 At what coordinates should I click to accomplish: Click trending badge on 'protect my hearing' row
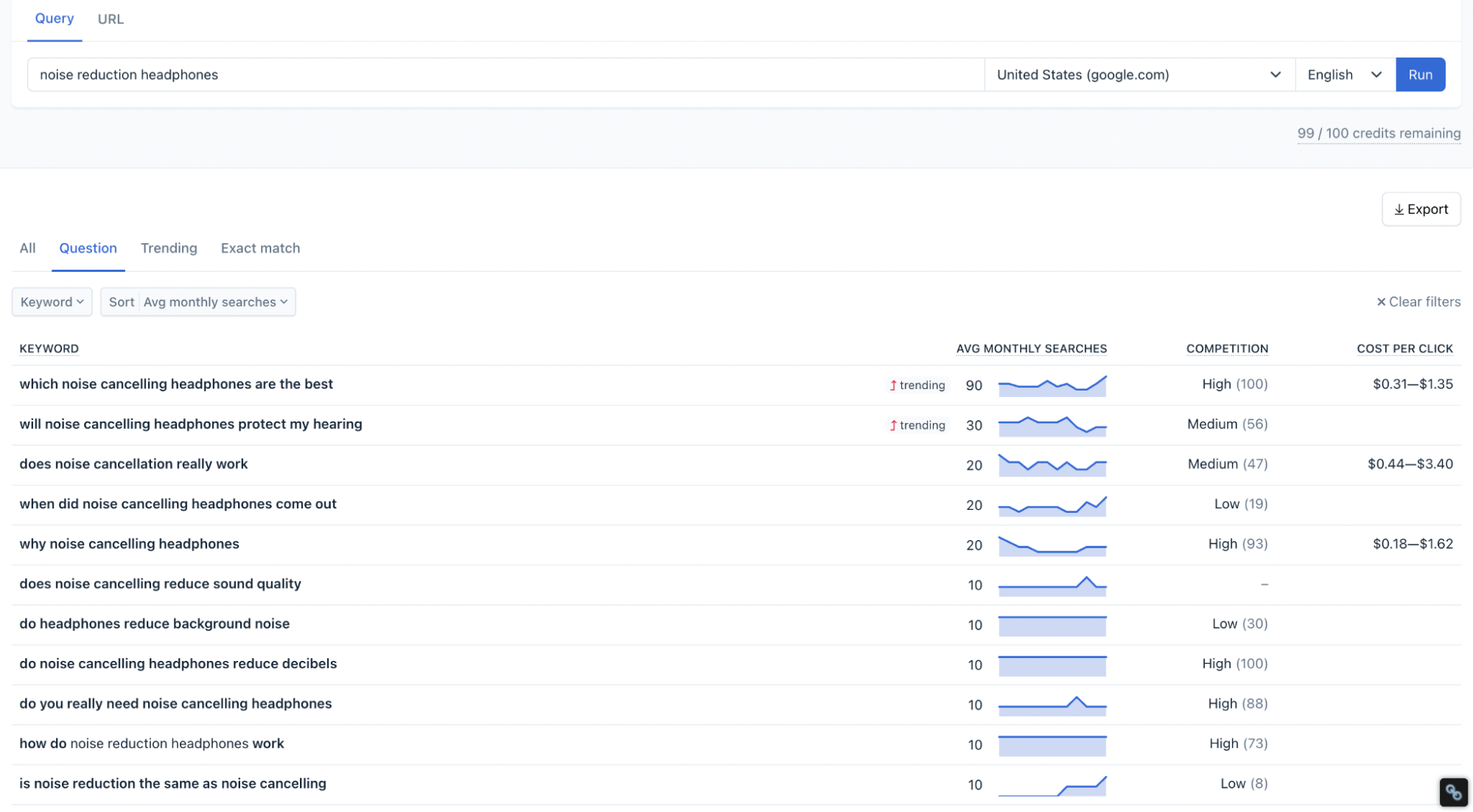[917, 425]
